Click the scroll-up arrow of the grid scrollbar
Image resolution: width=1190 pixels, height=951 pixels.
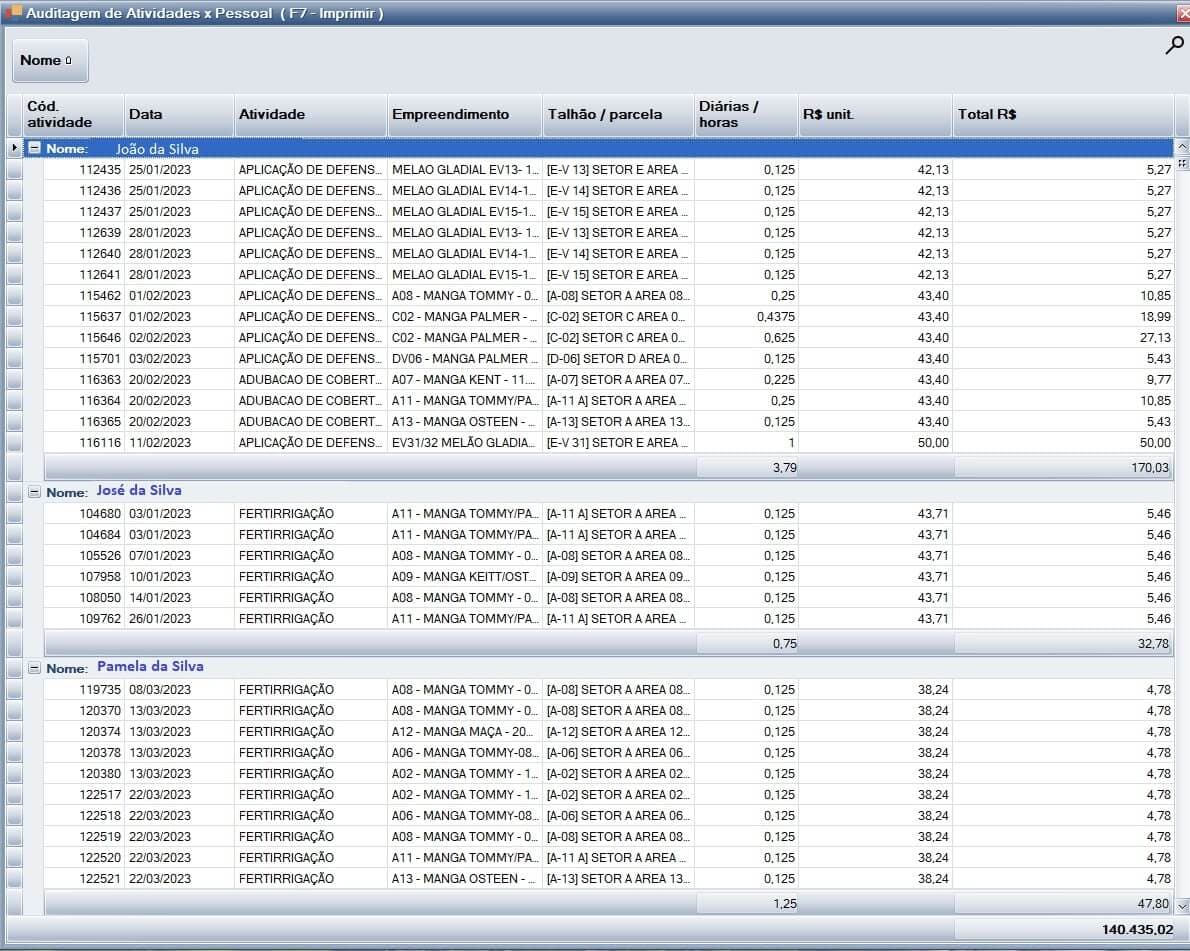tap(1182, 148)
